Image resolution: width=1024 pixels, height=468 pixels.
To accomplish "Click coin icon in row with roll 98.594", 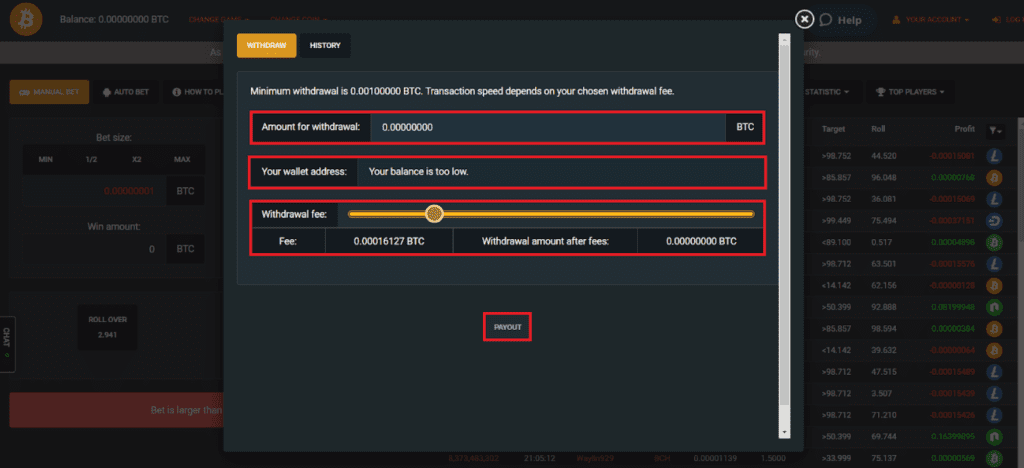I will (994, 328).
